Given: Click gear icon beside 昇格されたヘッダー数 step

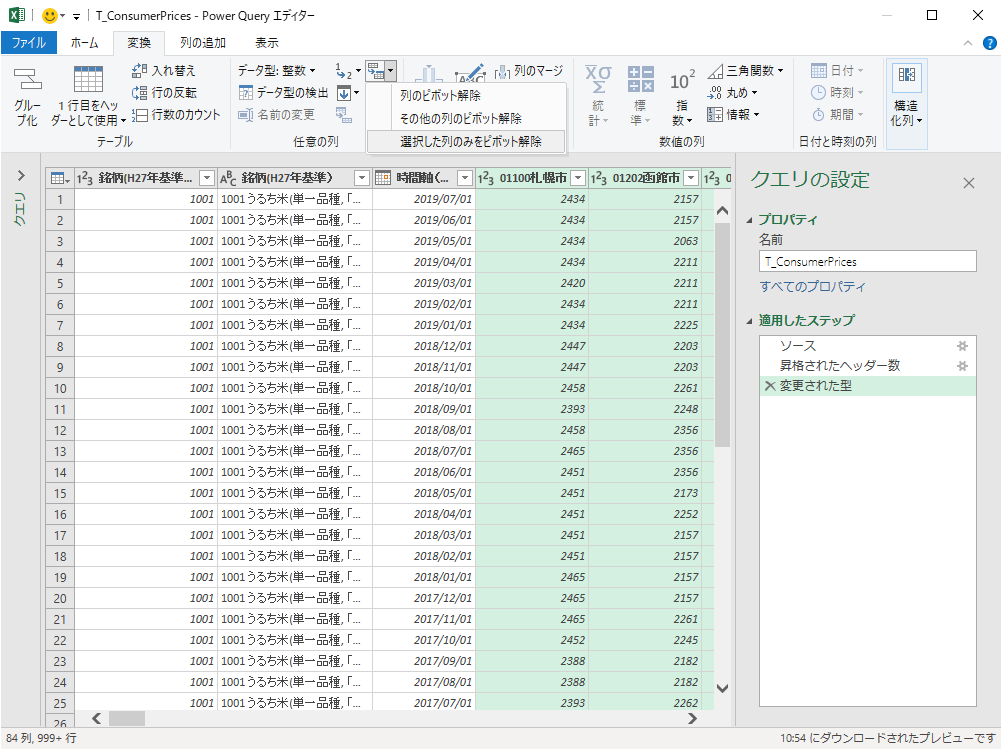Looking at the screenshot, I should 962,366.
